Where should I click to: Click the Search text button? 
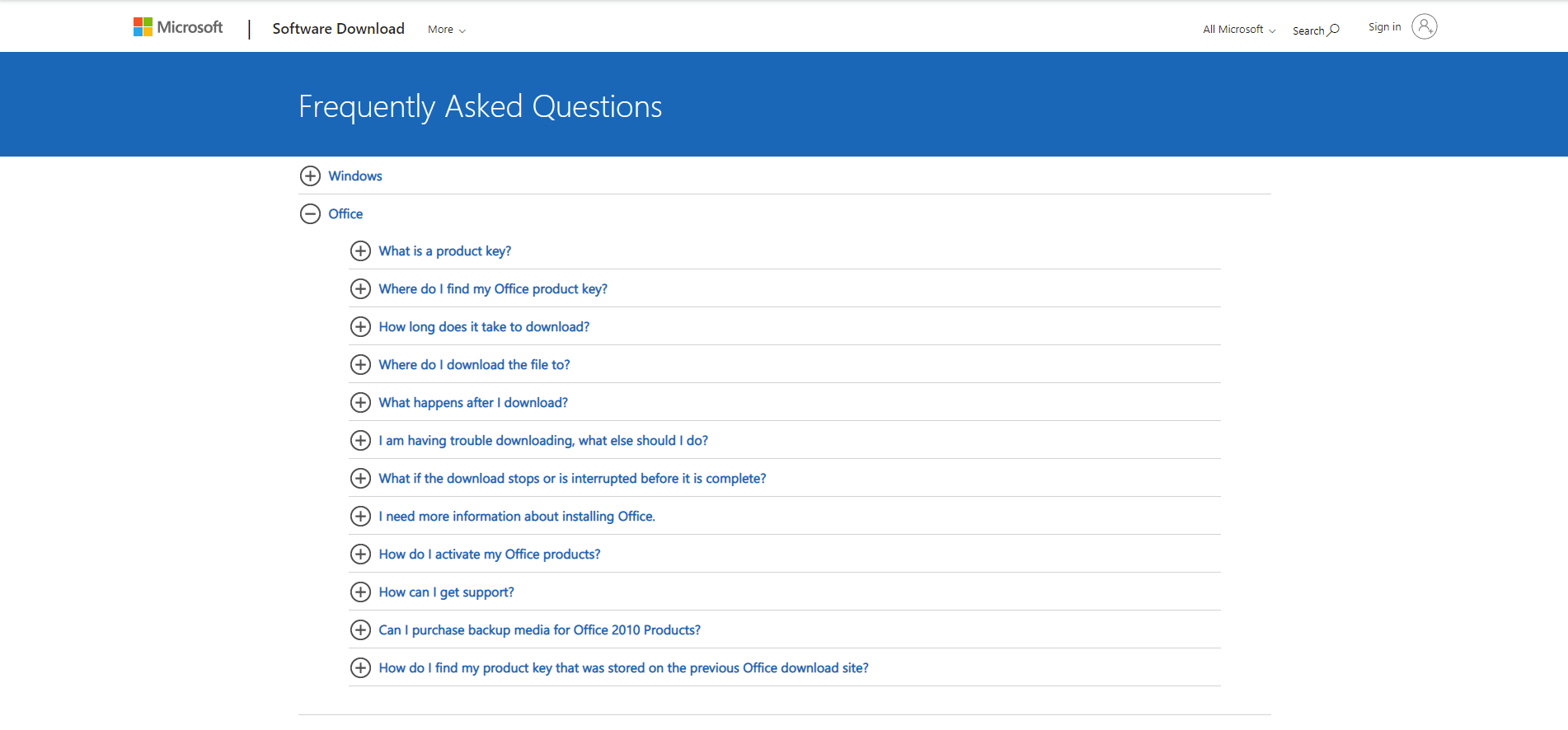(1308, 30)
